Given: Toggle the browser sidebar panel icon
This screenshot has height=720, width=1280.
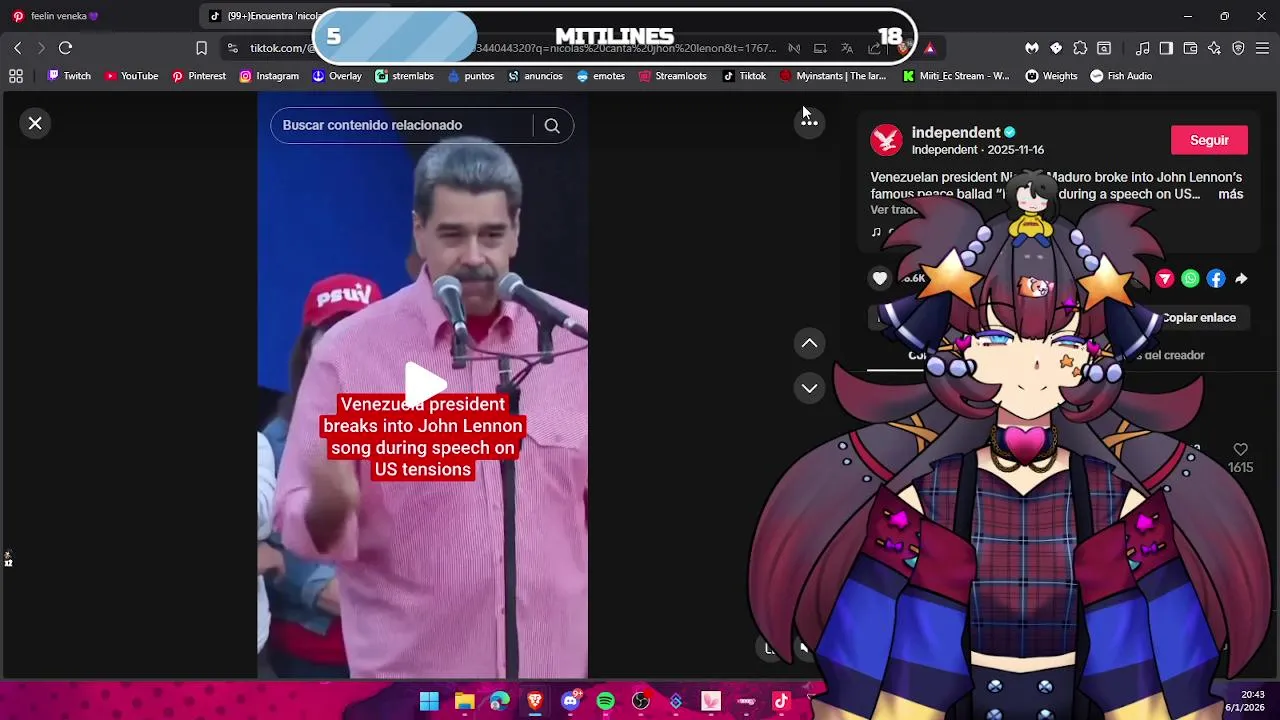Looking at the screenshot, I should 1166,48.
